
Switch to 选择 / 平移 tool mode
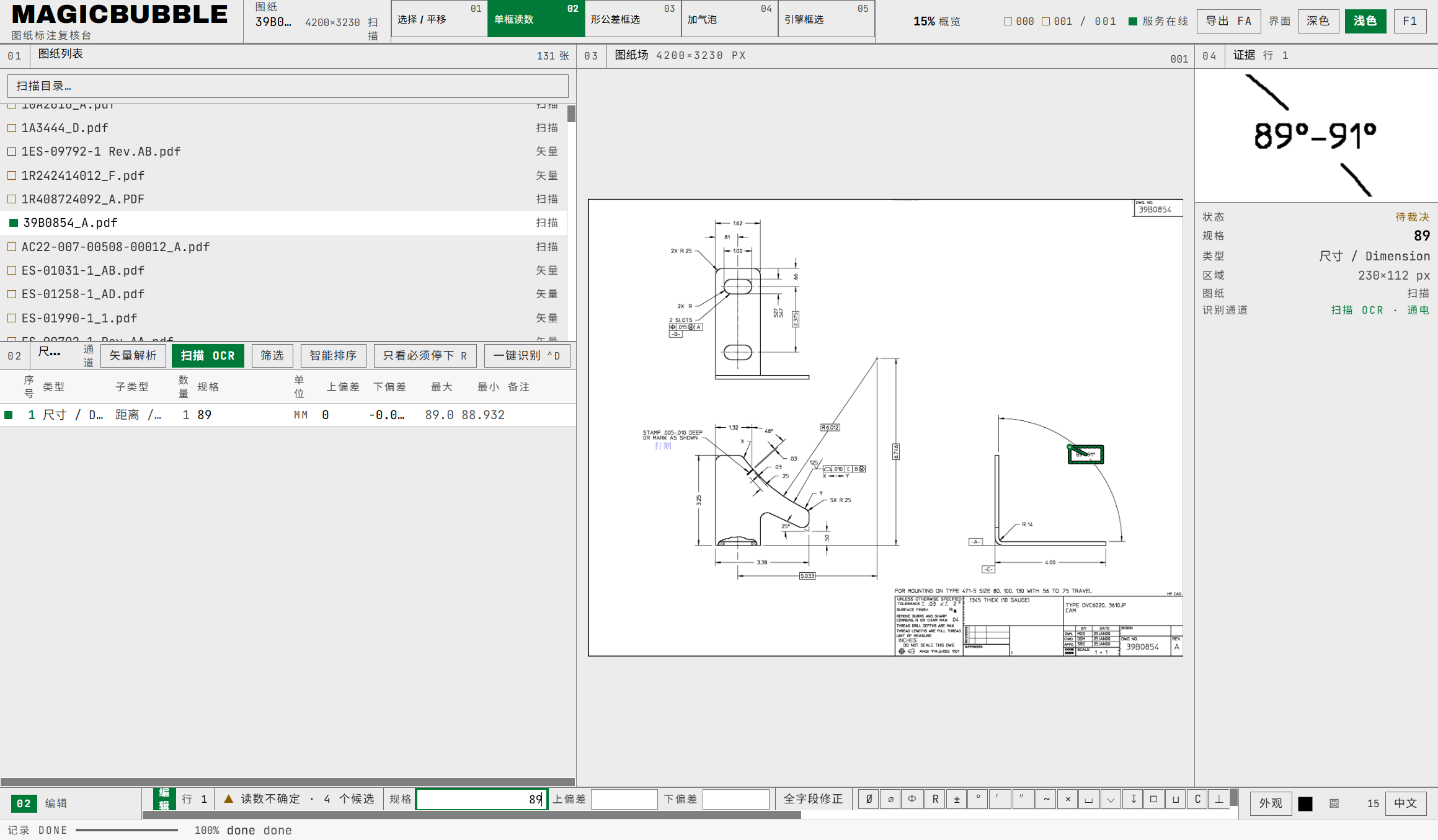click(440, 19)
